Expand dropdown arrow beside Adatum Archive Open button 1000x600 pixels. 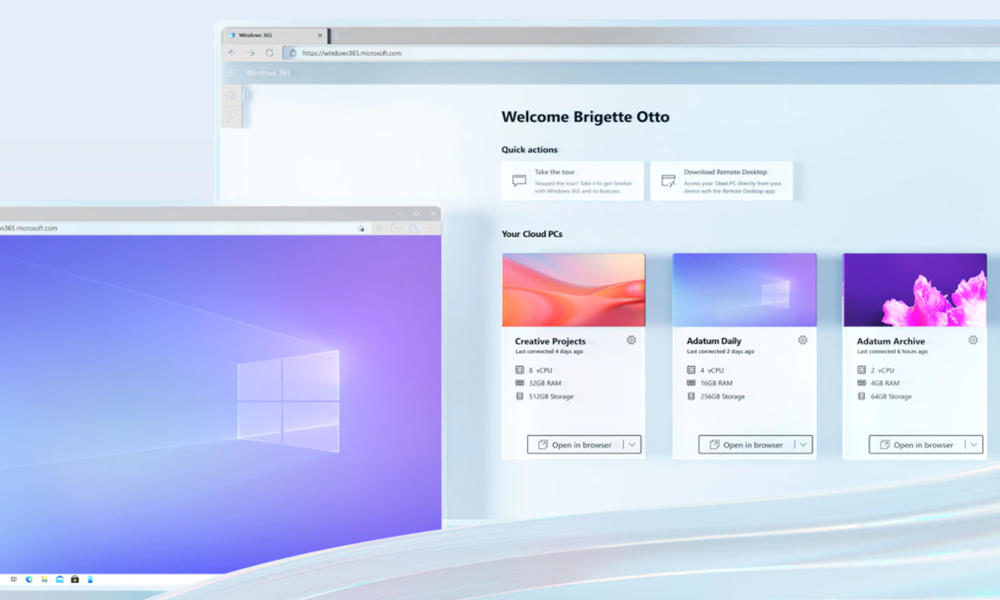974,445
